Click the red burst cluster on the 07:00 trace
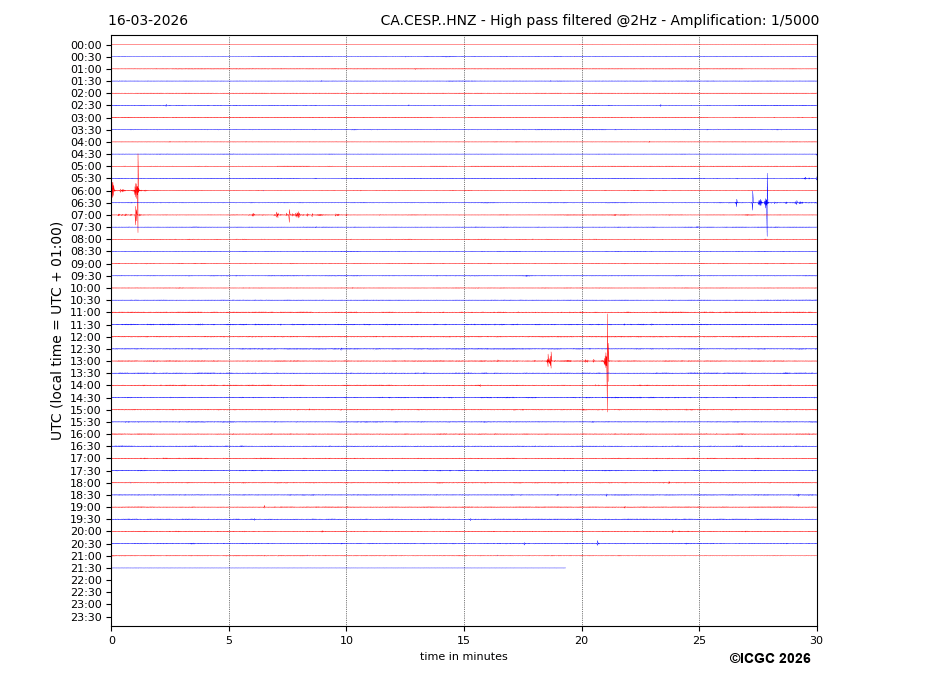The width and height of the screenshot is (927, 696). click(x=290, y=215)
